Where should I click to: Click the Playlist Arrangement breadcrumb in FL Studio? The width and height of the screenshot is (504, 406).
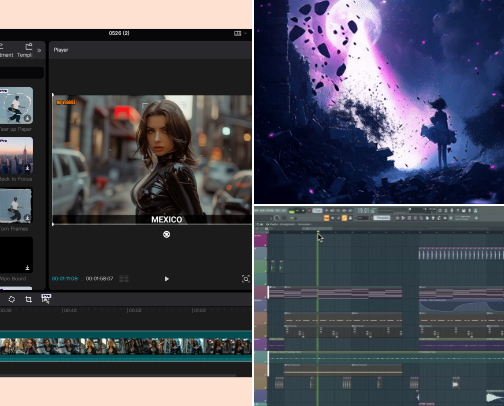point(289,224)
